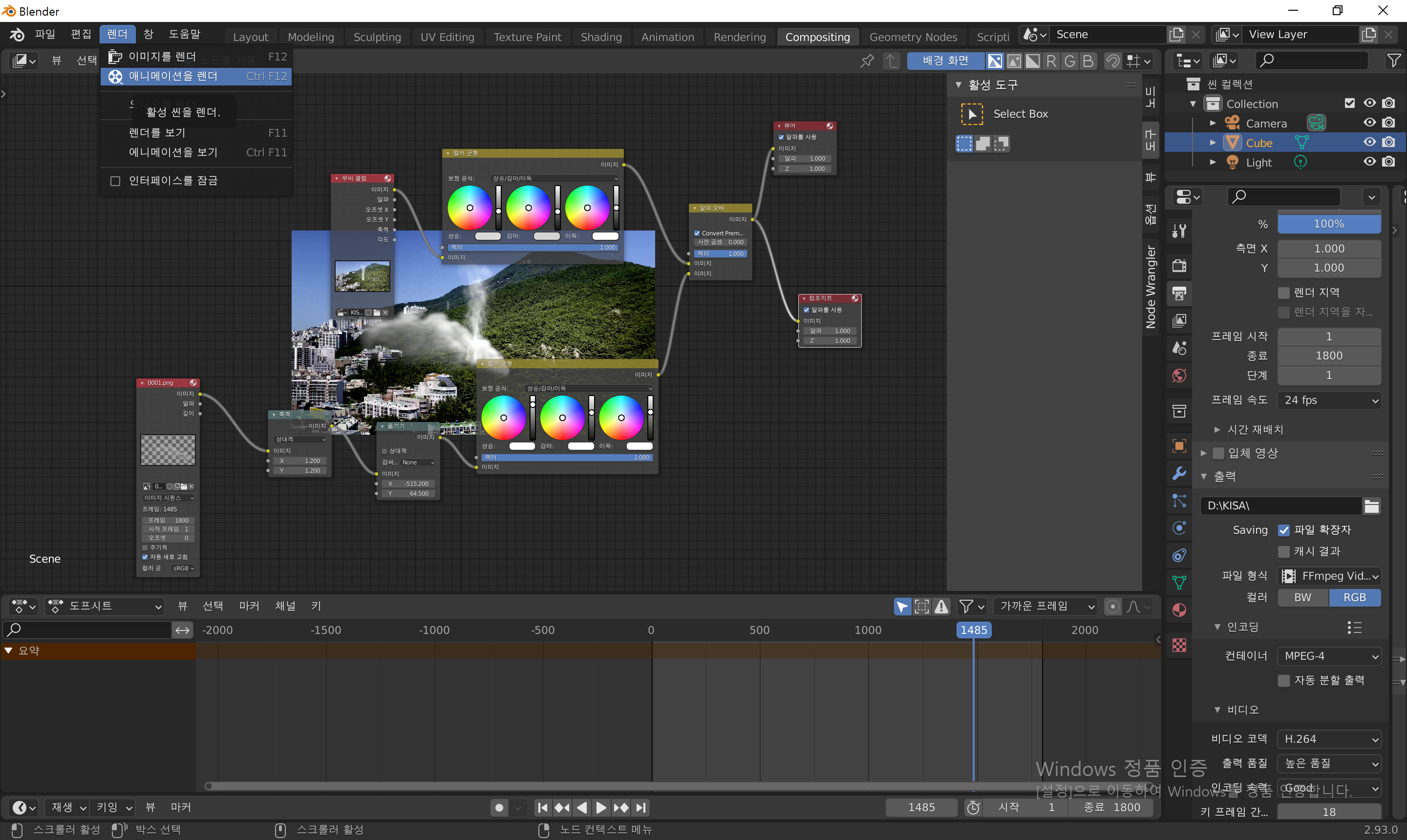Expand the 시간 재배치 section

pyautogui.click(x=1254, y=430)
